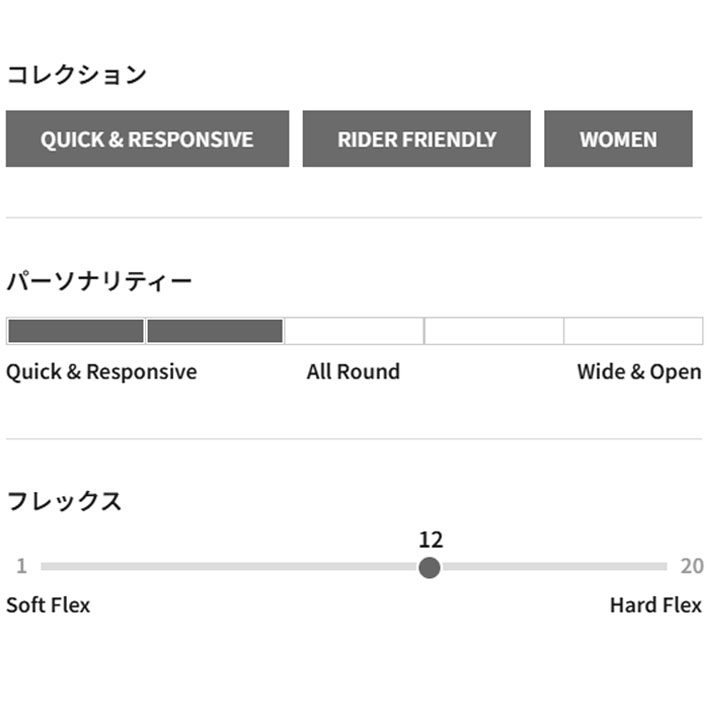Click the "Quick & Responsive" personality label

101,372
